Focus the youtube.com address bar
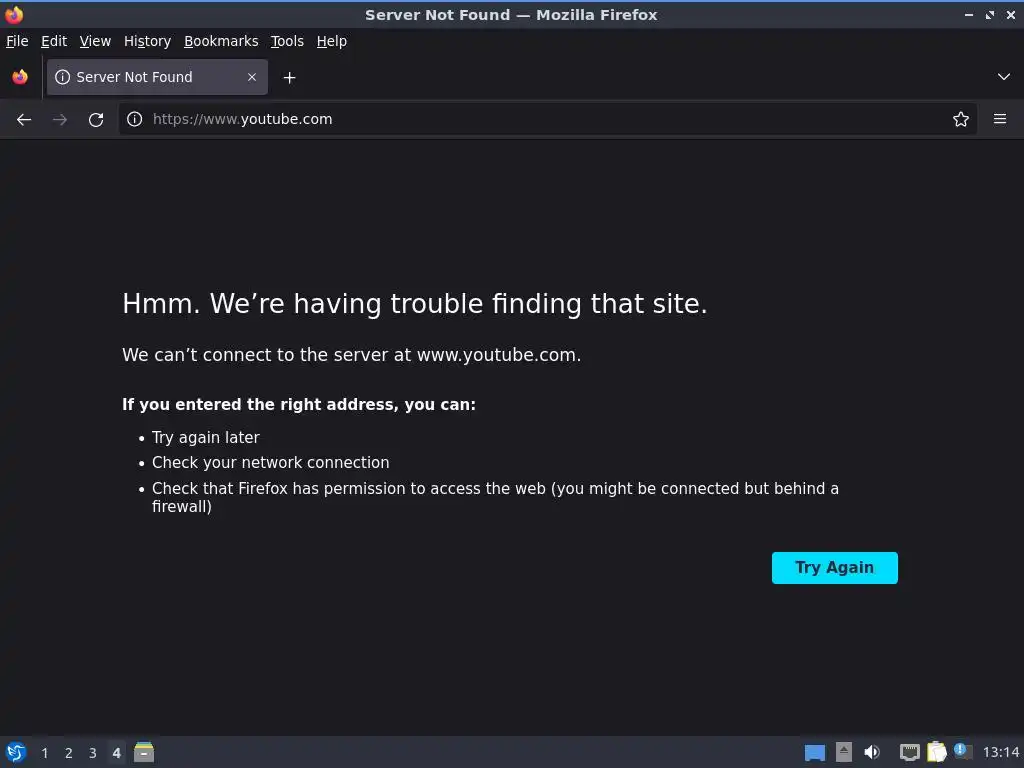This screenshot has height=768, width=1024. pyautogui.click(x=547, y=119)
